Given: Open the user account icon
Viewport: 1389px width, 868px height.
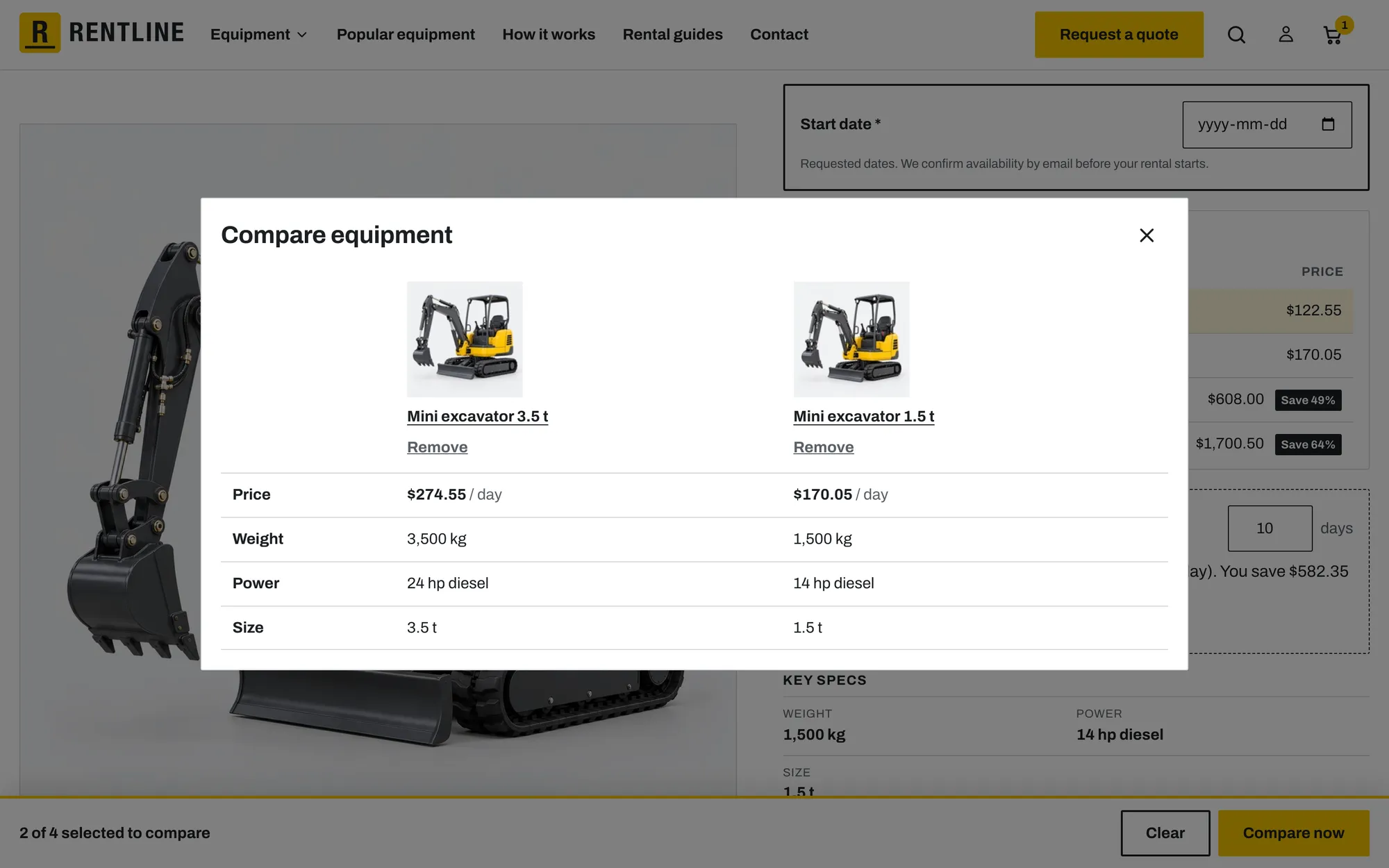Looking at the screenshot, I should (x=1286, y=35).
